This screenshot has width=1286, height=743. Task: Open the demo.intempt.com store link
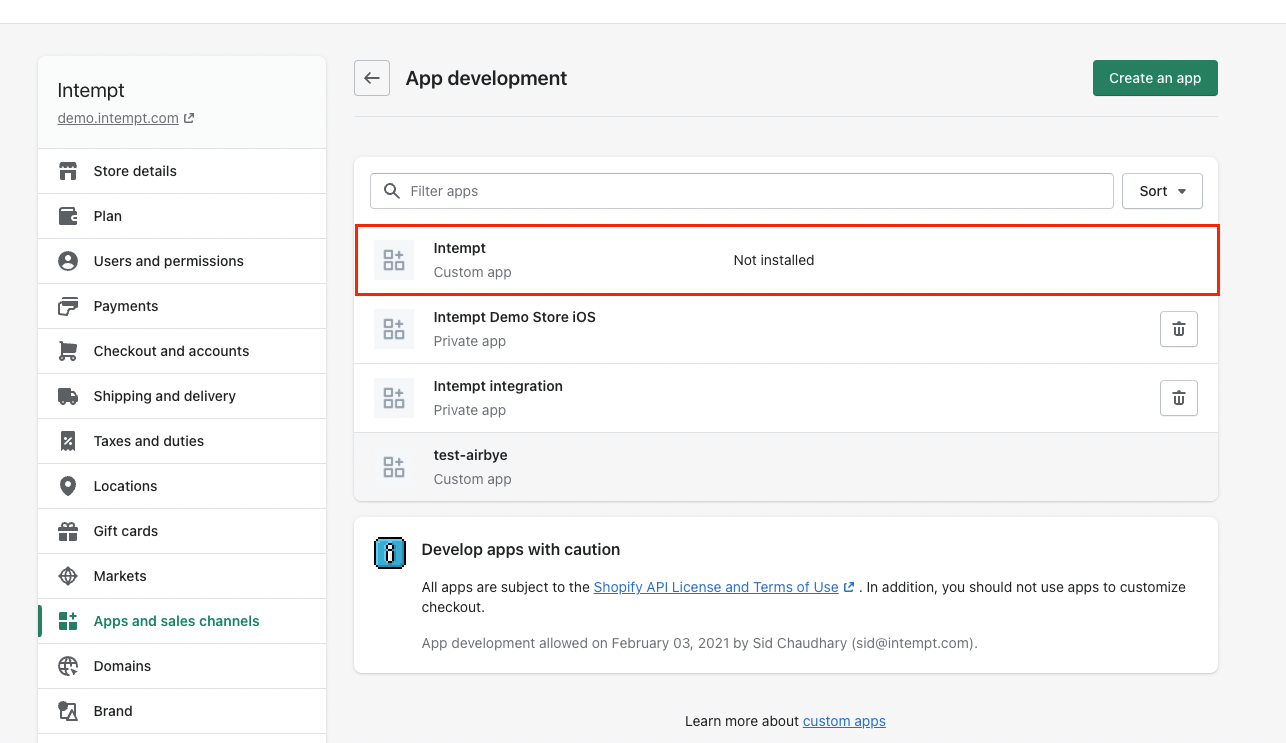[118, 118]
